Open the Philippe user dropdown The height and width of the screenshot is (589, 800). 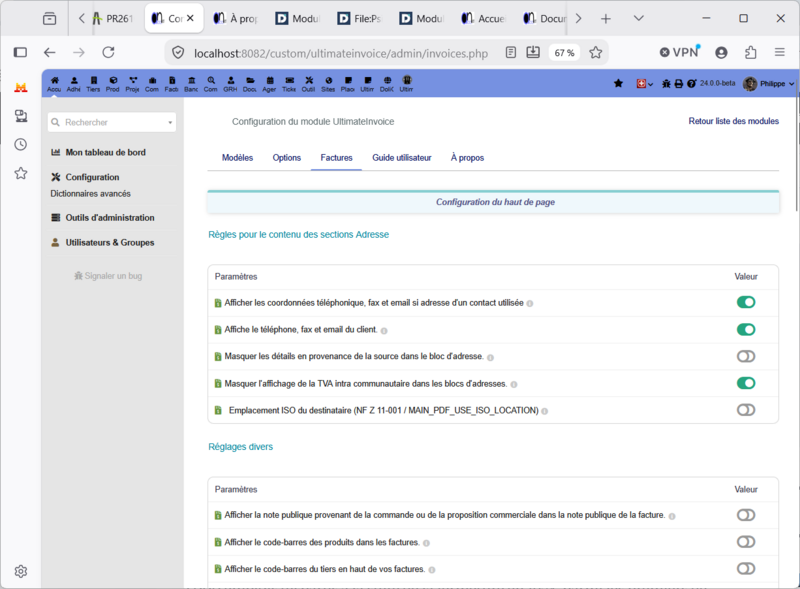tap(769, 84)
